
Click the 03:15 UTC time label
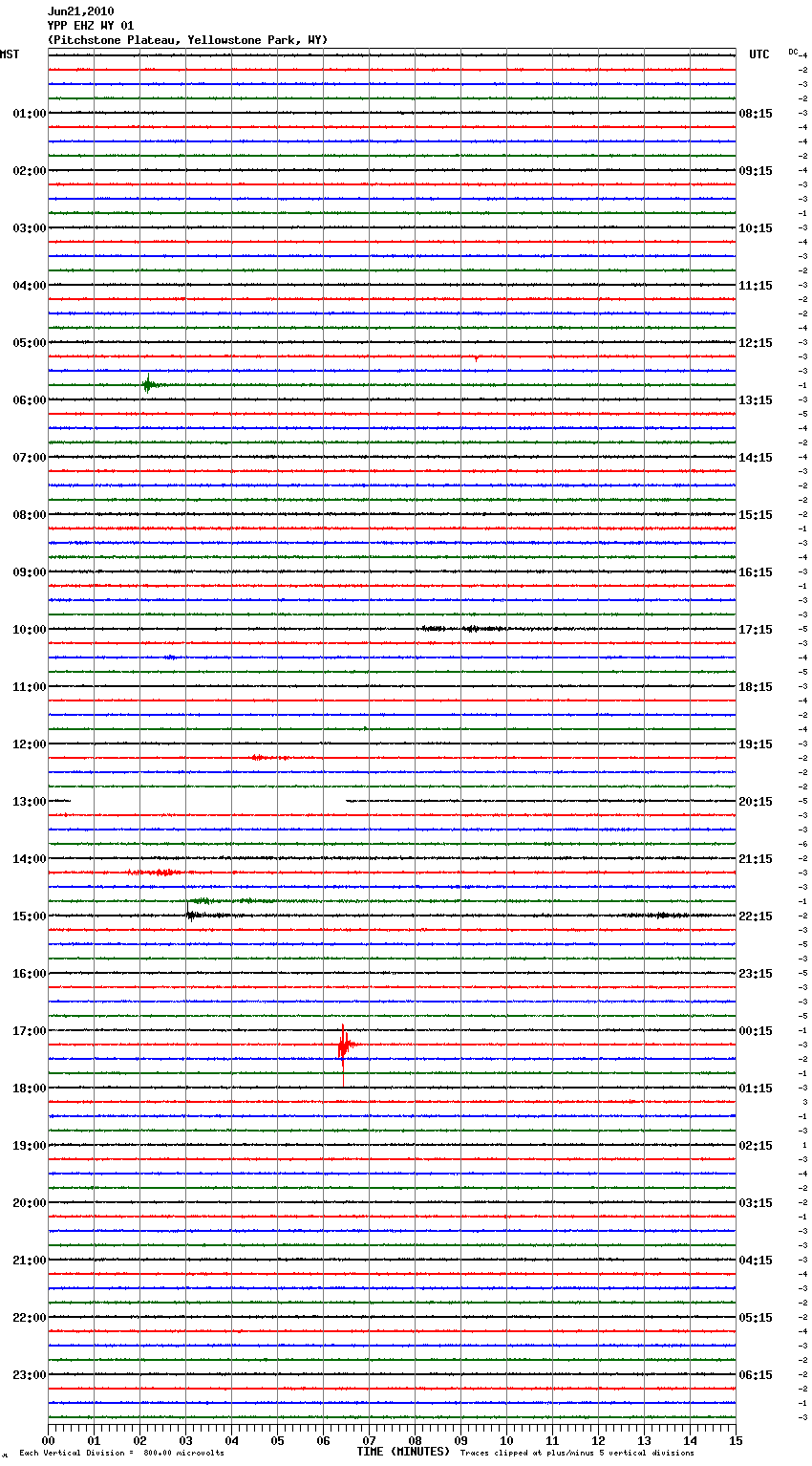click(x=756, y=1203)
